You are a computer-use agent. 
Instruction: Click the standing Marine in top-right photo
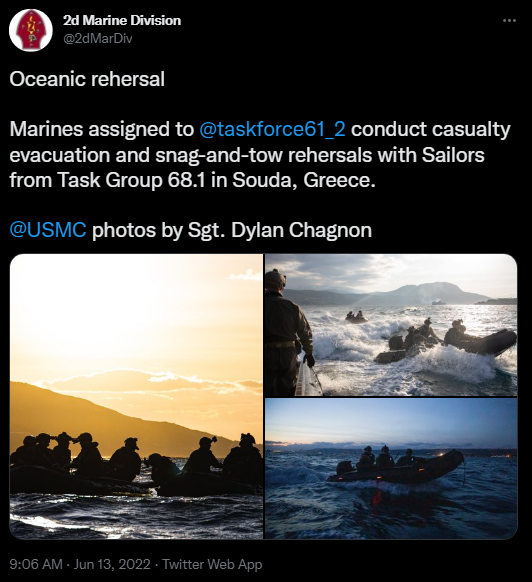pyautogui.click(x=289, y=332)
